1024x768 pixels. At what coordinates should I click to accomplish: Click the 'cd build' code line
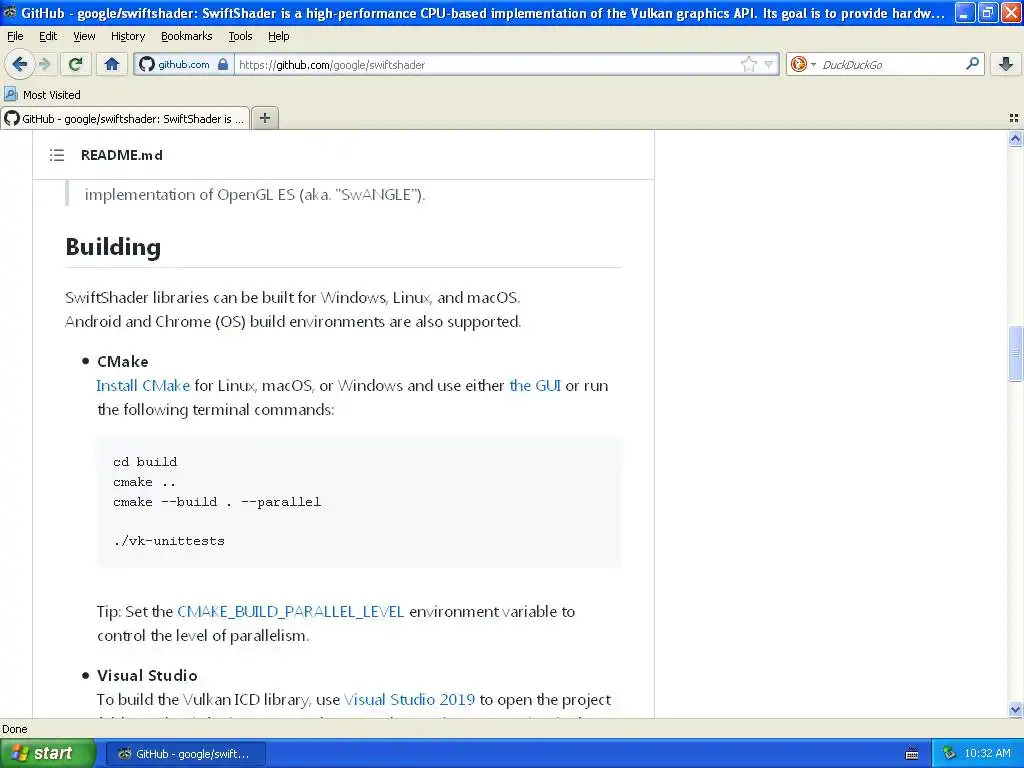(145, 462)
